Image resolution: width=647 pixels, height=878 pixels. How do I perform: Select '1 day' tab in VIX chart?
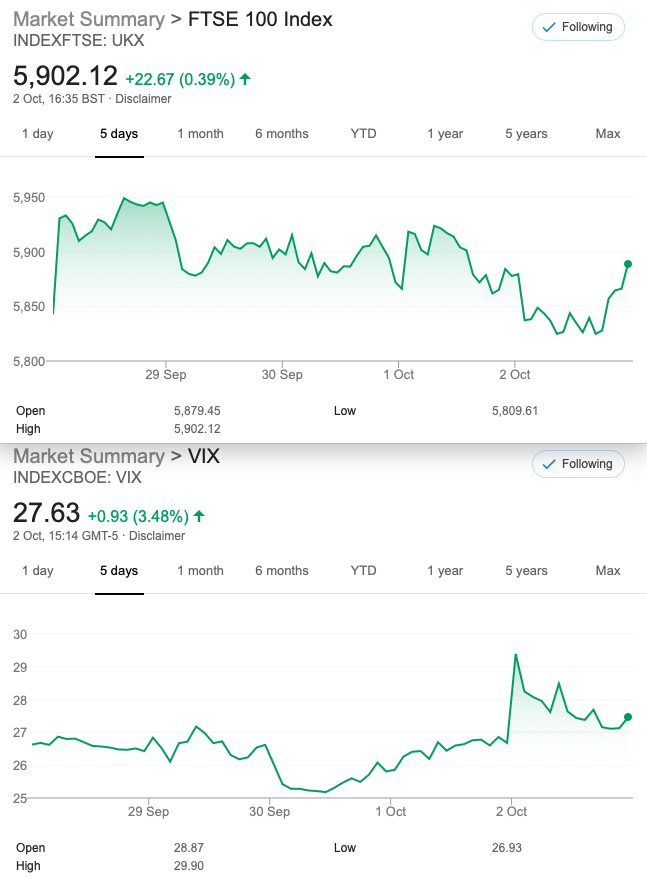click(38, 571)
